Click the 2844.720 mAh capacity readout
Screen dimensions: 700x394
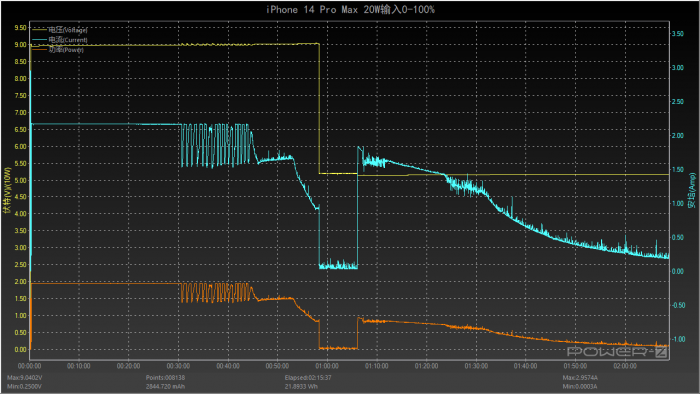coord(165,386)
